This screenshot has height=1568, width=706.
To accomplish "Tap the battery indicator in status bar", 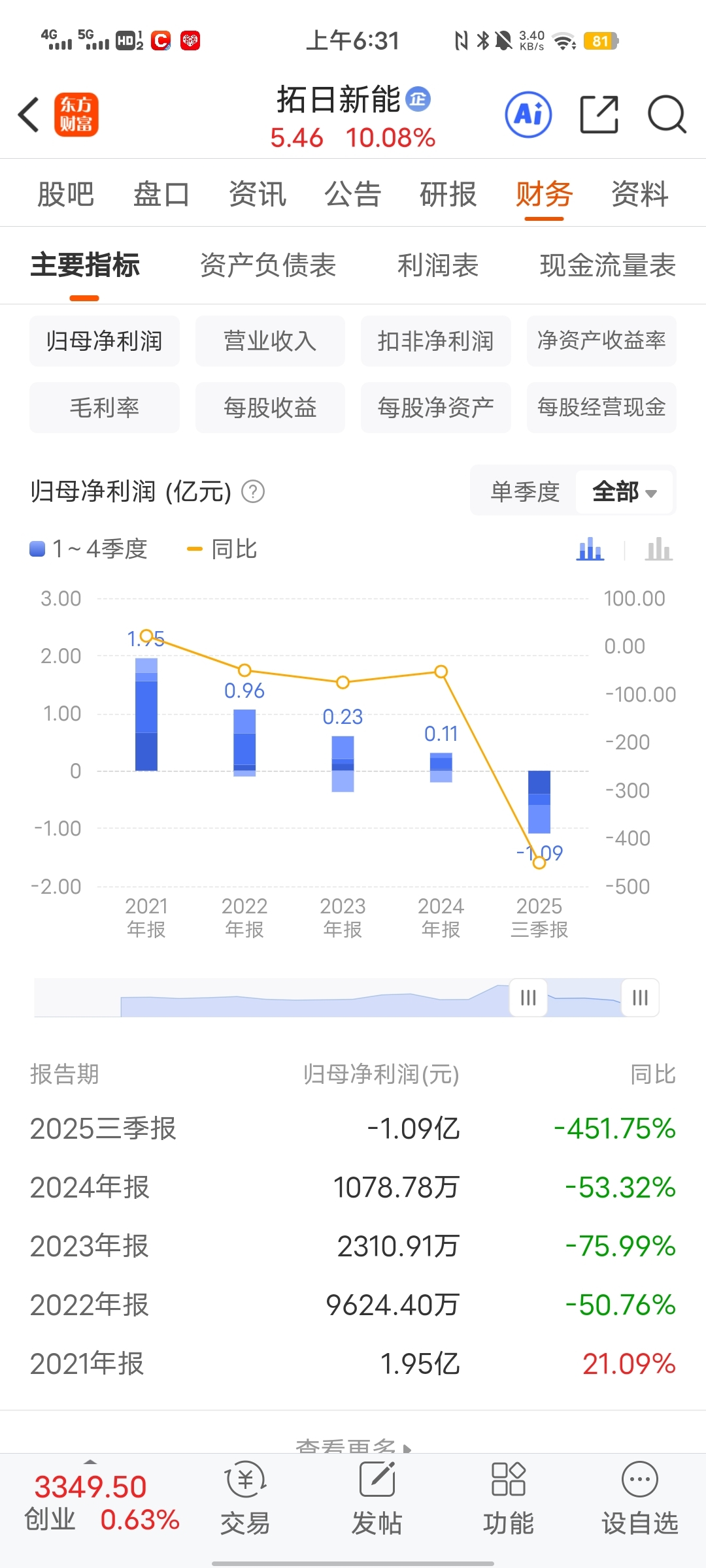I will click(601, 41).
